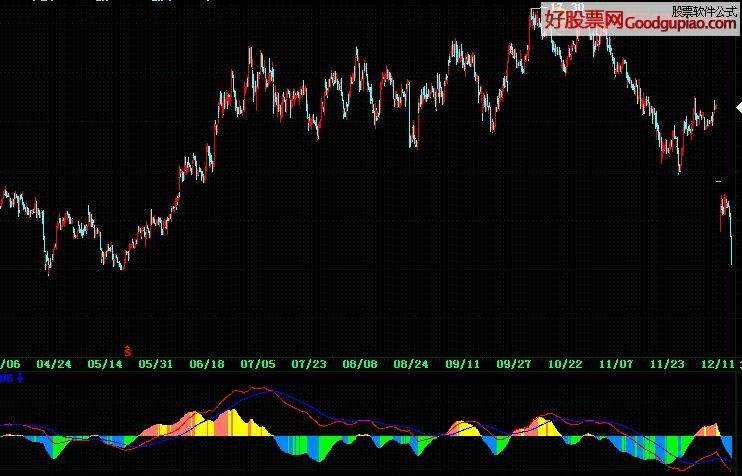Select the 08/24 date label
742x476 pixels.
point(411,364)
